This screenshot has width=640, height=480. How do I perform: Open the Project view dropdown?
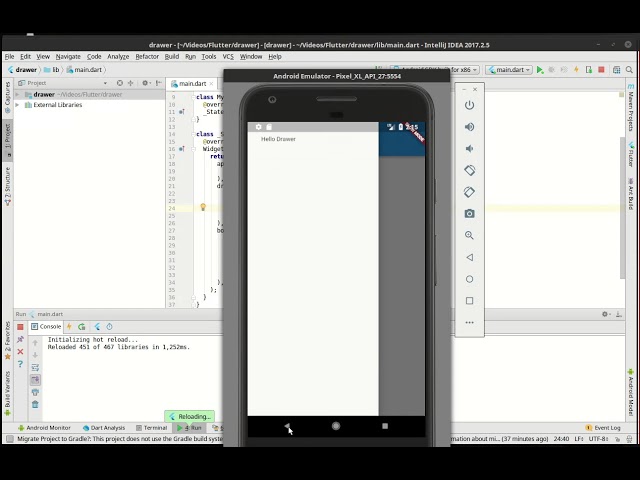pos(105,83)
